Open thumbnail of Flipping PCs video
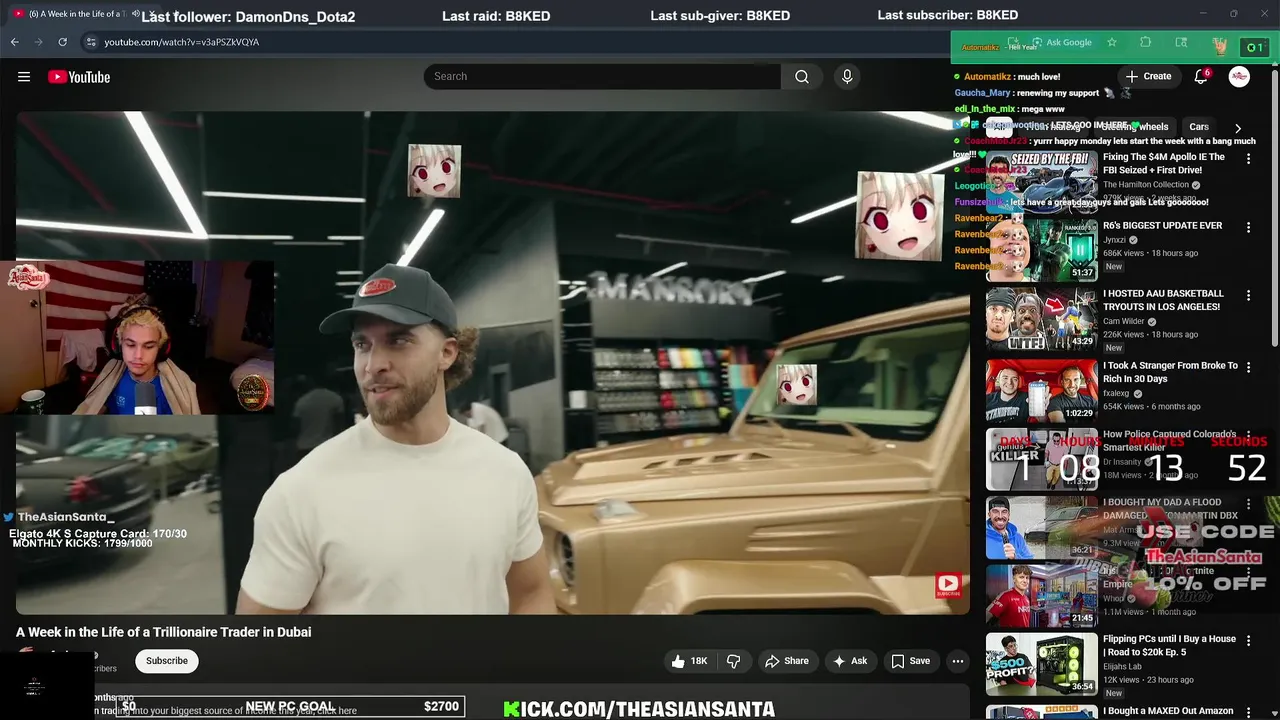 [1042, 663]
